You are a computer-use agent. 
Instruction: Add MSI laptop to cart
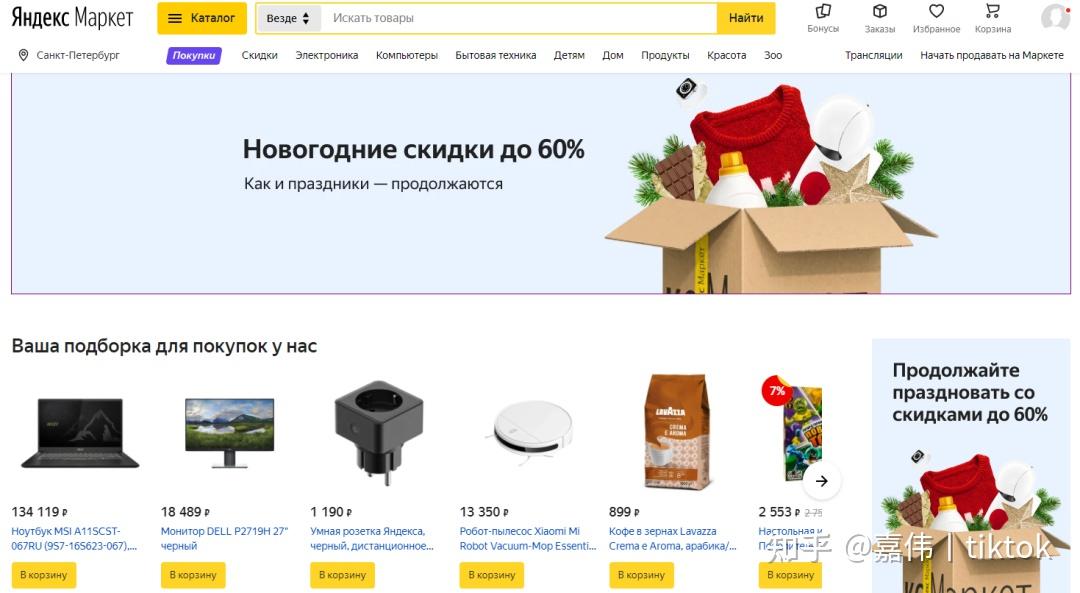click(x=43, y=574)
